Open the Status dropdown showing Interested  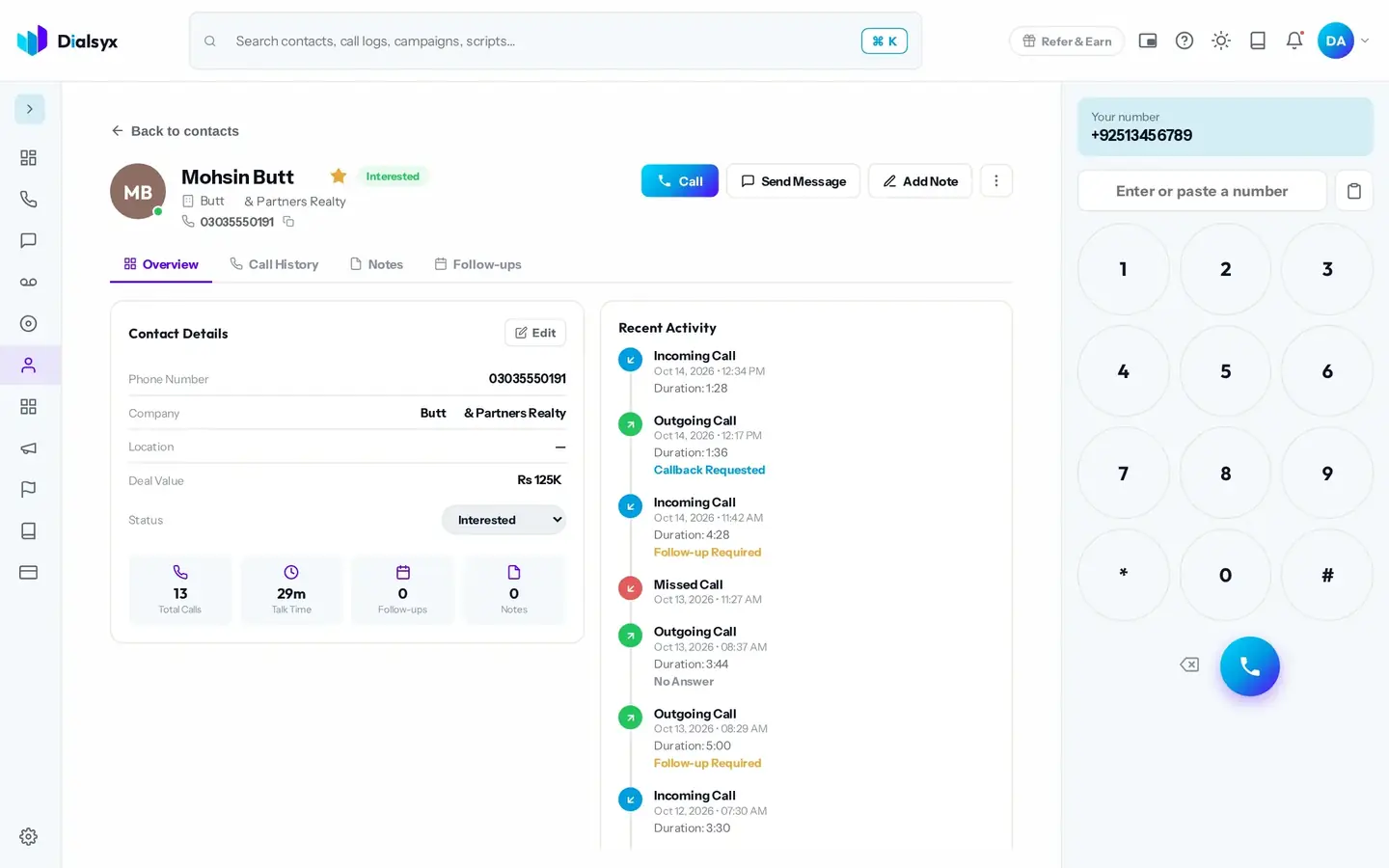coord(504,520)
